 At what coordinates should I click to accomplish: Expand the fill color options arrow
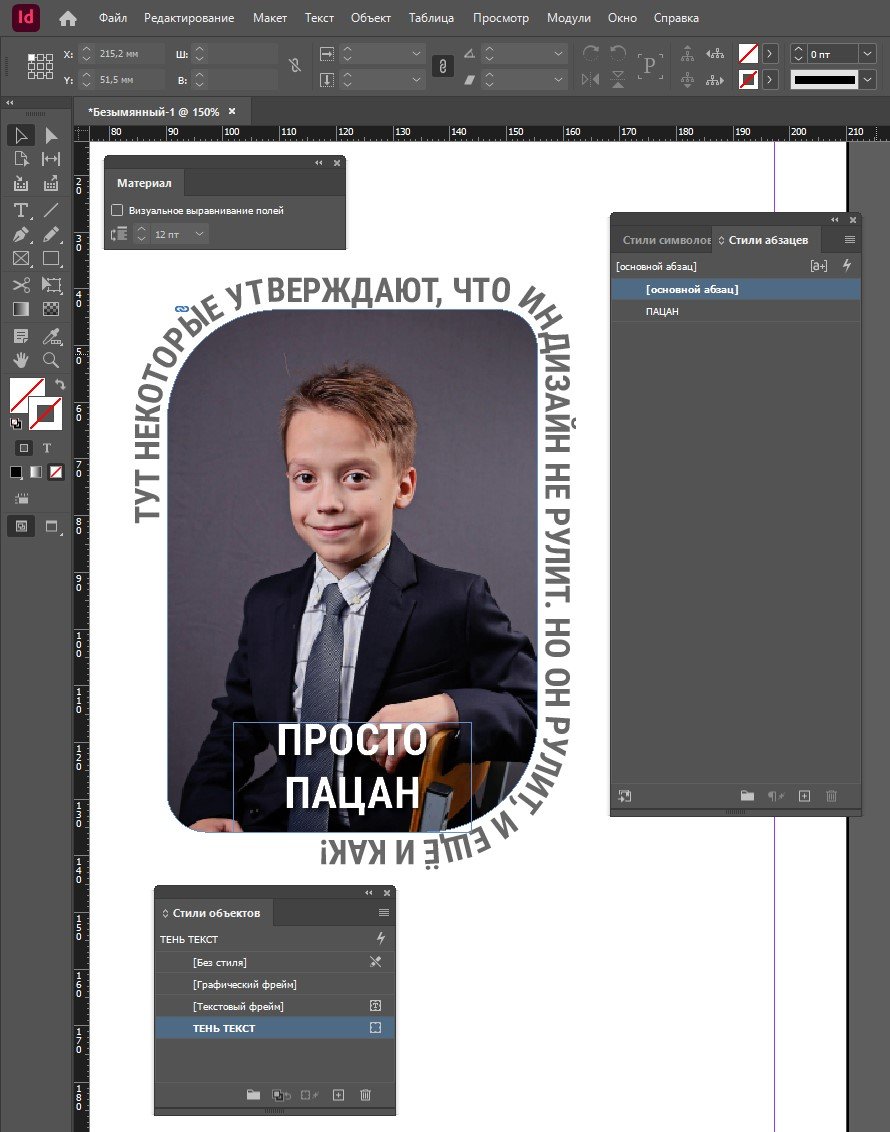[x=770, y=53]
